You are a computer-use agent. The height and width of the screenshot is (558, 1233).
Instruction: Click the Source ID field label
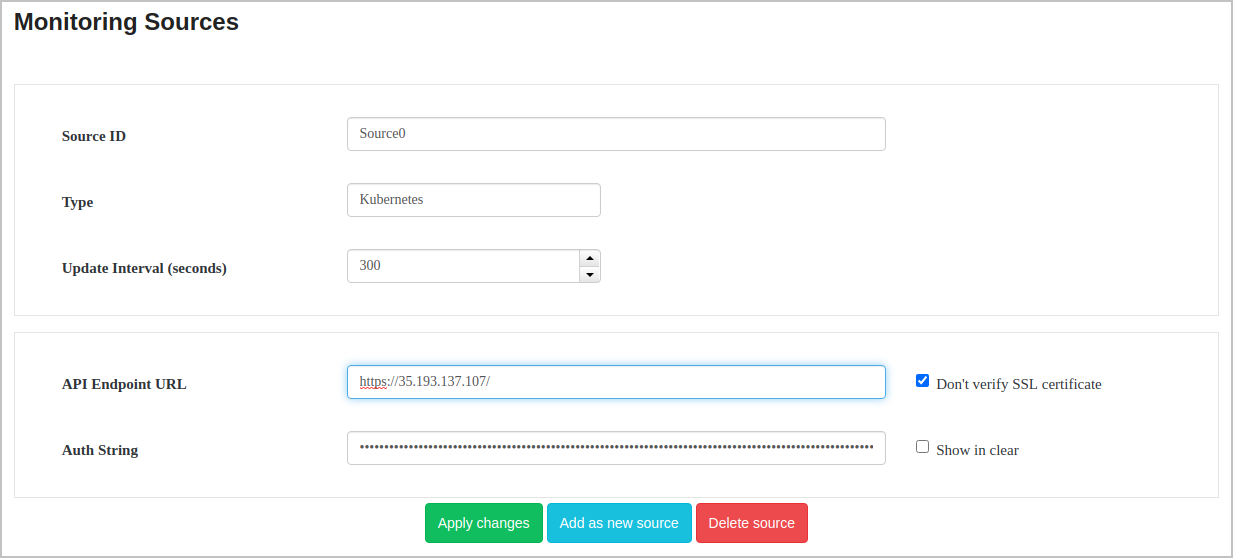(94, 136)
